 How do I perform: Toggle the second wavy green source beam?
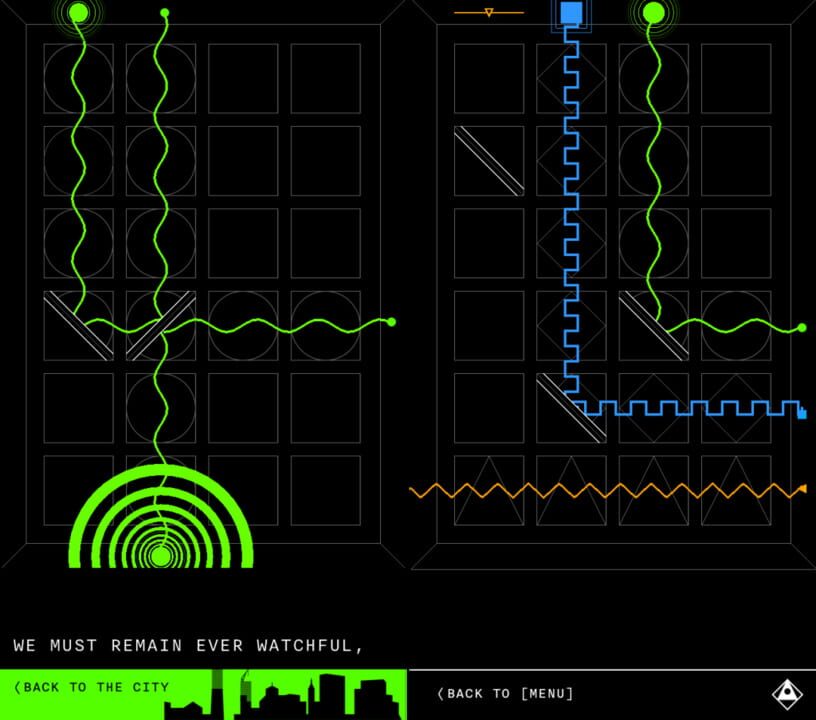(x=162, y=10)
